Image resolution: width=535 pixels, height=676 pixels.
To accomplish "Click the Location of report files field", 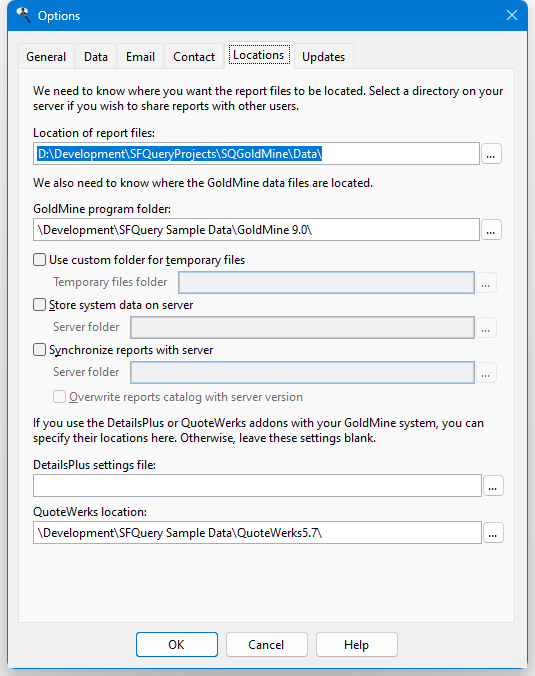I will 257,154.
